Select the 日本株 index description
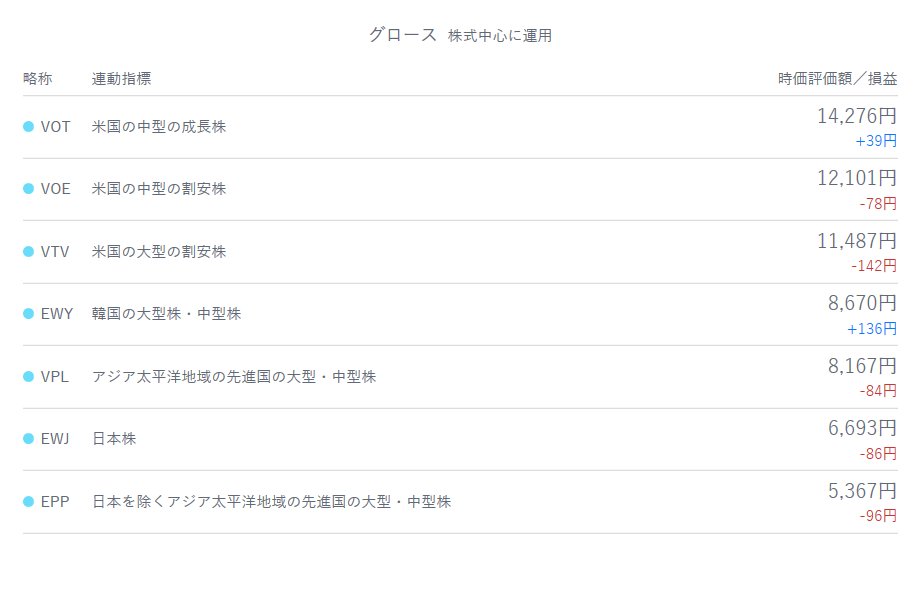 point(113,439)
